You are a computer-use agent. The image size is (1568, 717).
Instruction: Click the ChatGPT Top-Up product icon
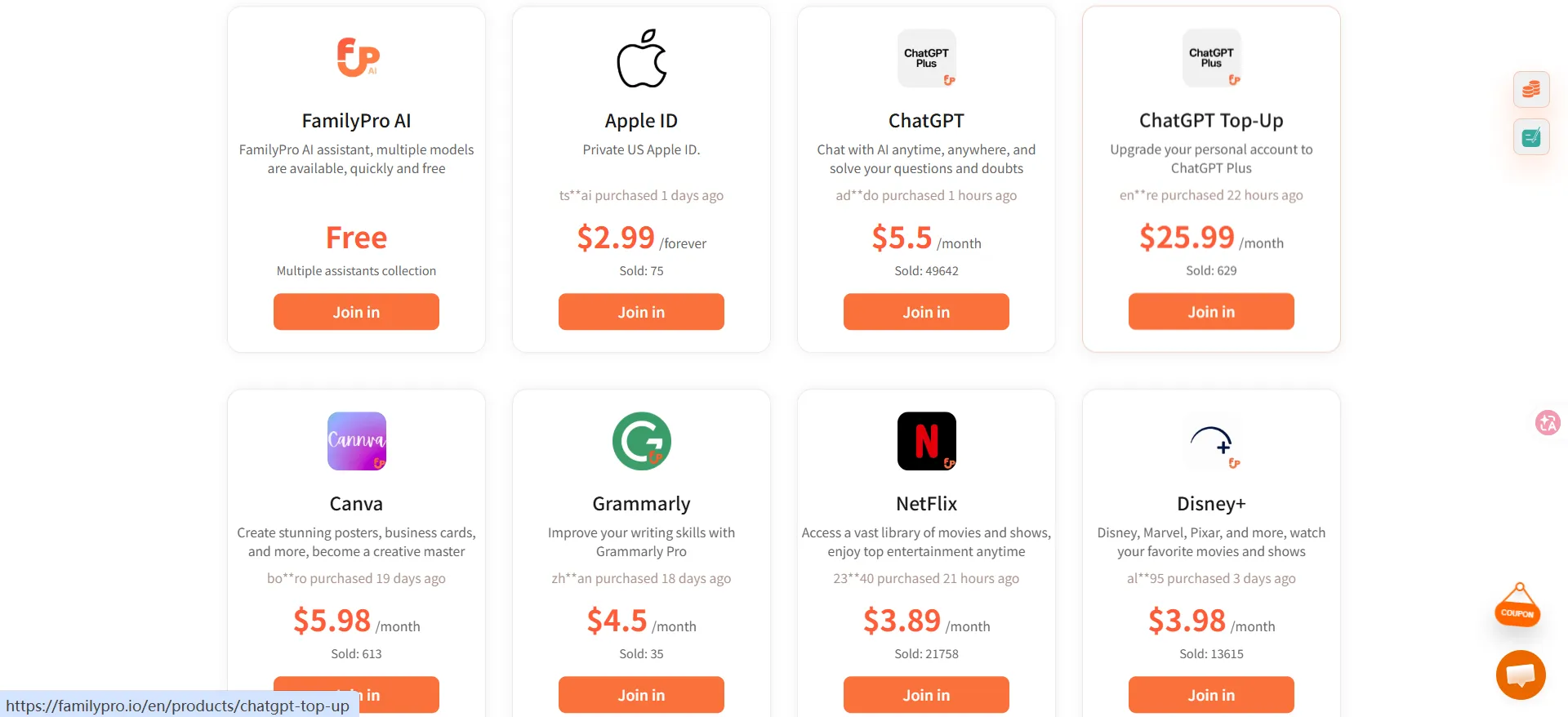click(1211, 58)
